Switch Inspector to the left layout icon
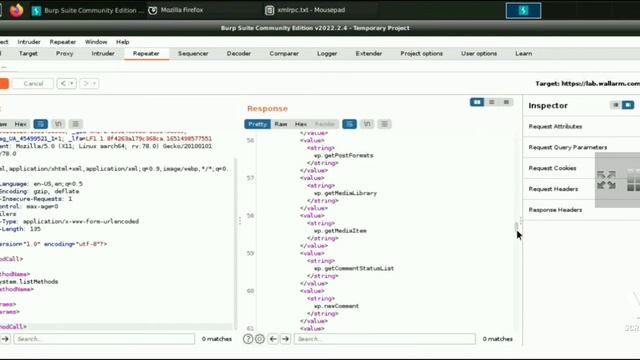 coord(616,105)
